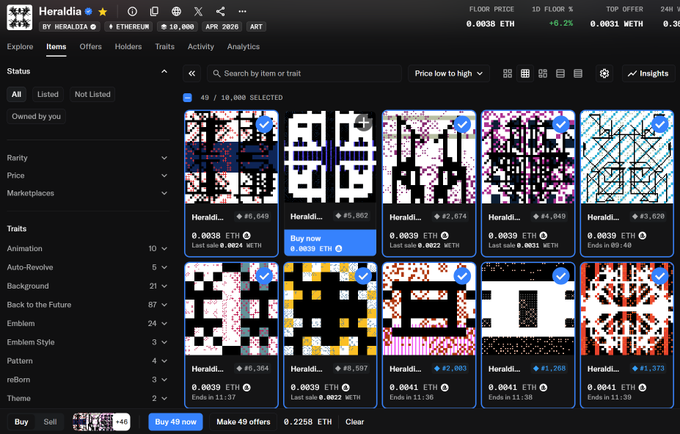Switch to compact table view icon
This screenshot has width=680, height=434.
point(578,74)
